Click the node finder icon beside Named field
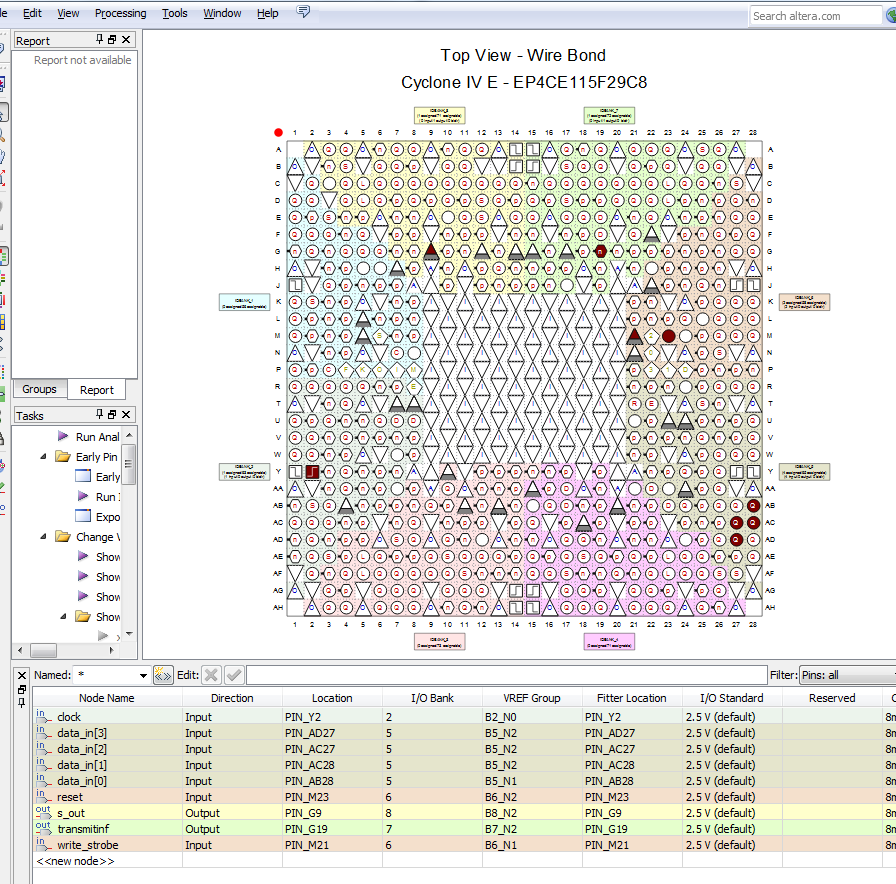 [x=163, y=675]
